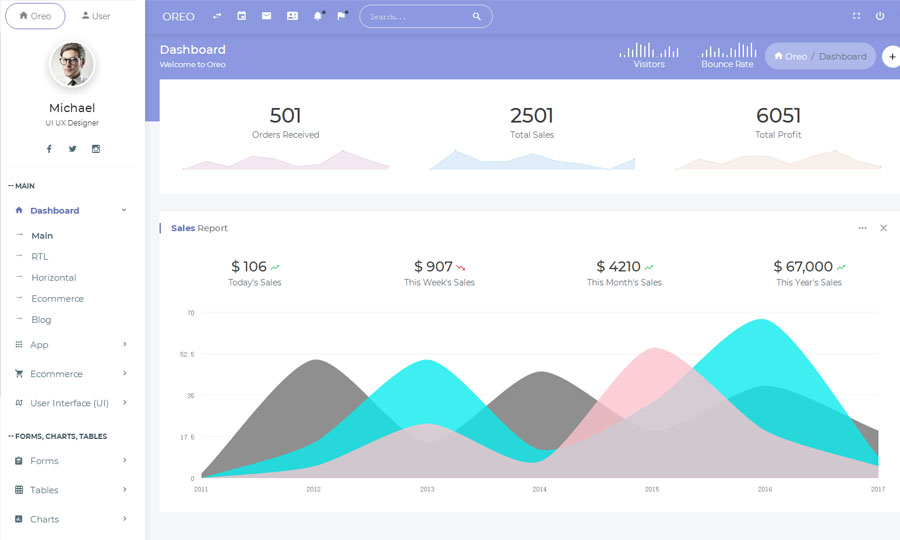Toggle fullscreen mode icon
Screen dimensions: 900x540
click(856, 16)
